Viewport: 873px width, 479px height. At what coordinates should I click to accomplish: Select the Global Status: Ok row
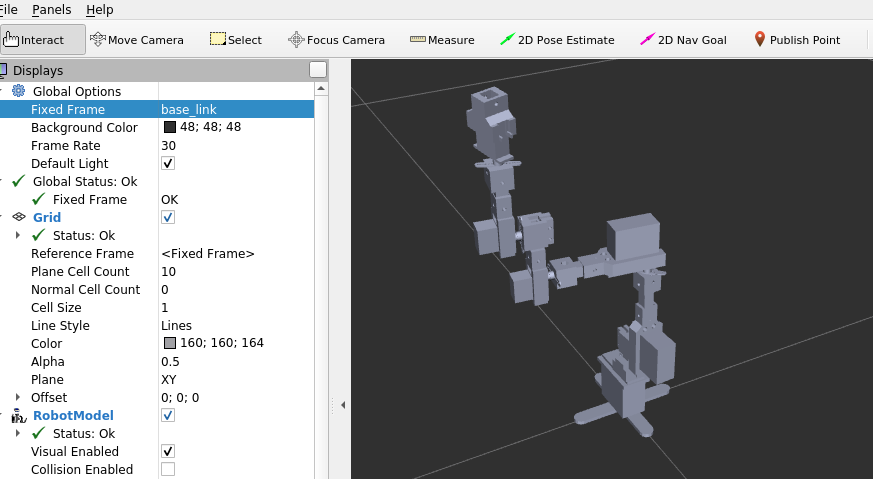[85, 182]
